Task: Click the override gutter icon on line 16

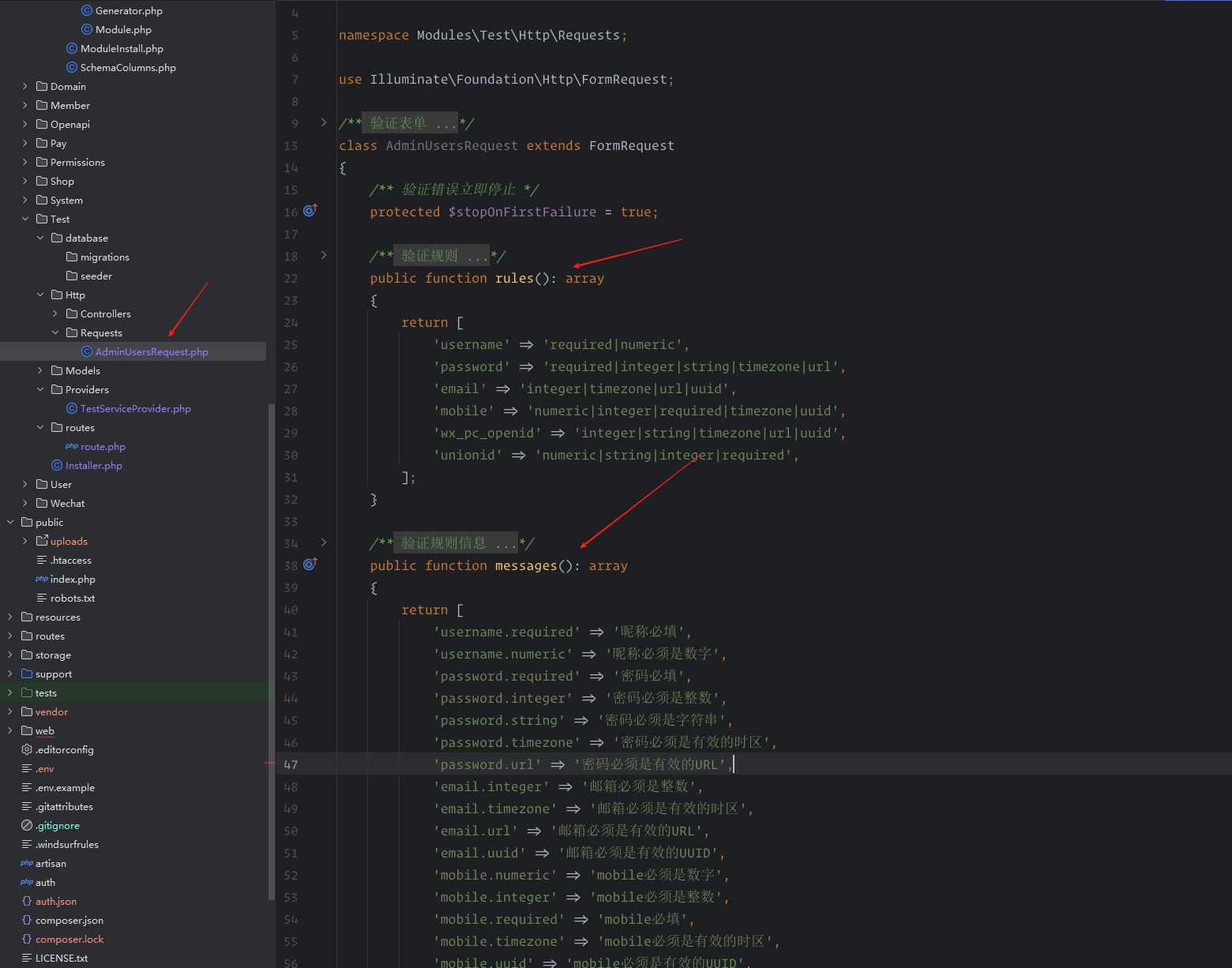Action: click(x=310, y=211)
